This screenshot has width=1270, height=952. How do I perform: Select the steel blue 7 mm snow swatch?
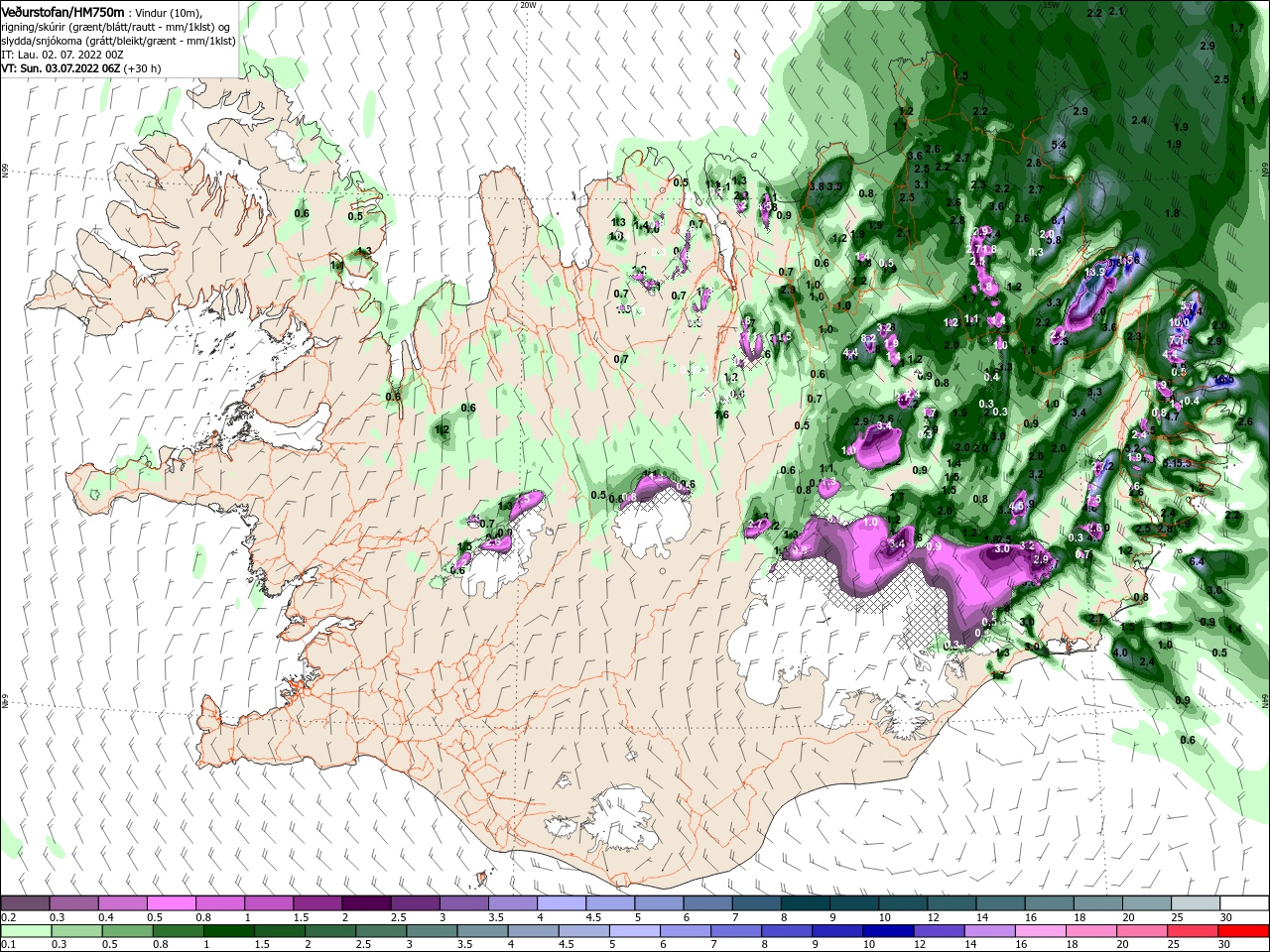point(756,903)
